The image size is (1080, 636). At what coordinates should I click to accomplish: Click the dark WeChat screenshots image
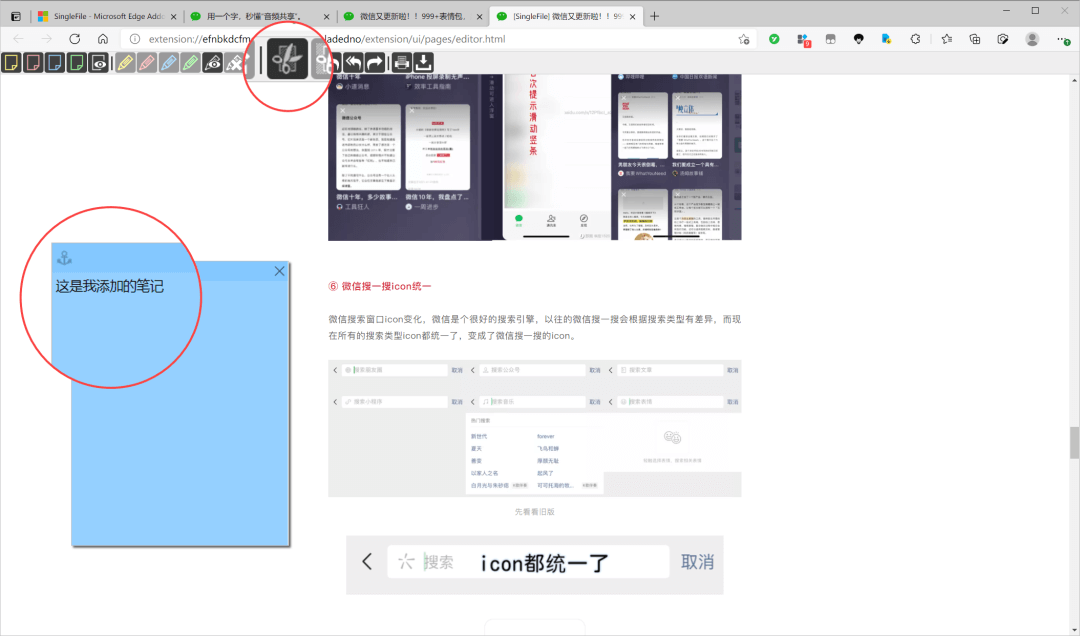point(534,157)
